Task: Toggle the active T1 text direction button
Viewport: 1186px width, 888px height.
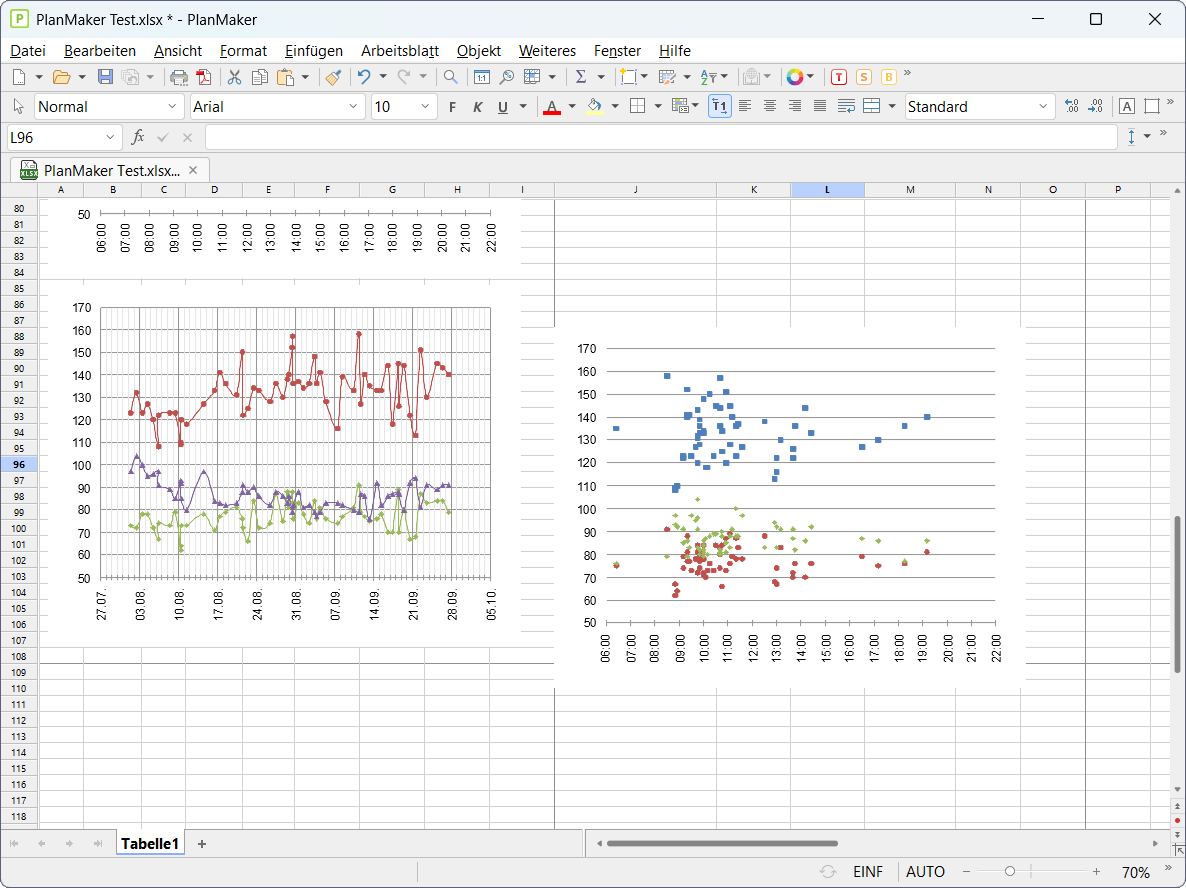Action: (x=719, y=107)
